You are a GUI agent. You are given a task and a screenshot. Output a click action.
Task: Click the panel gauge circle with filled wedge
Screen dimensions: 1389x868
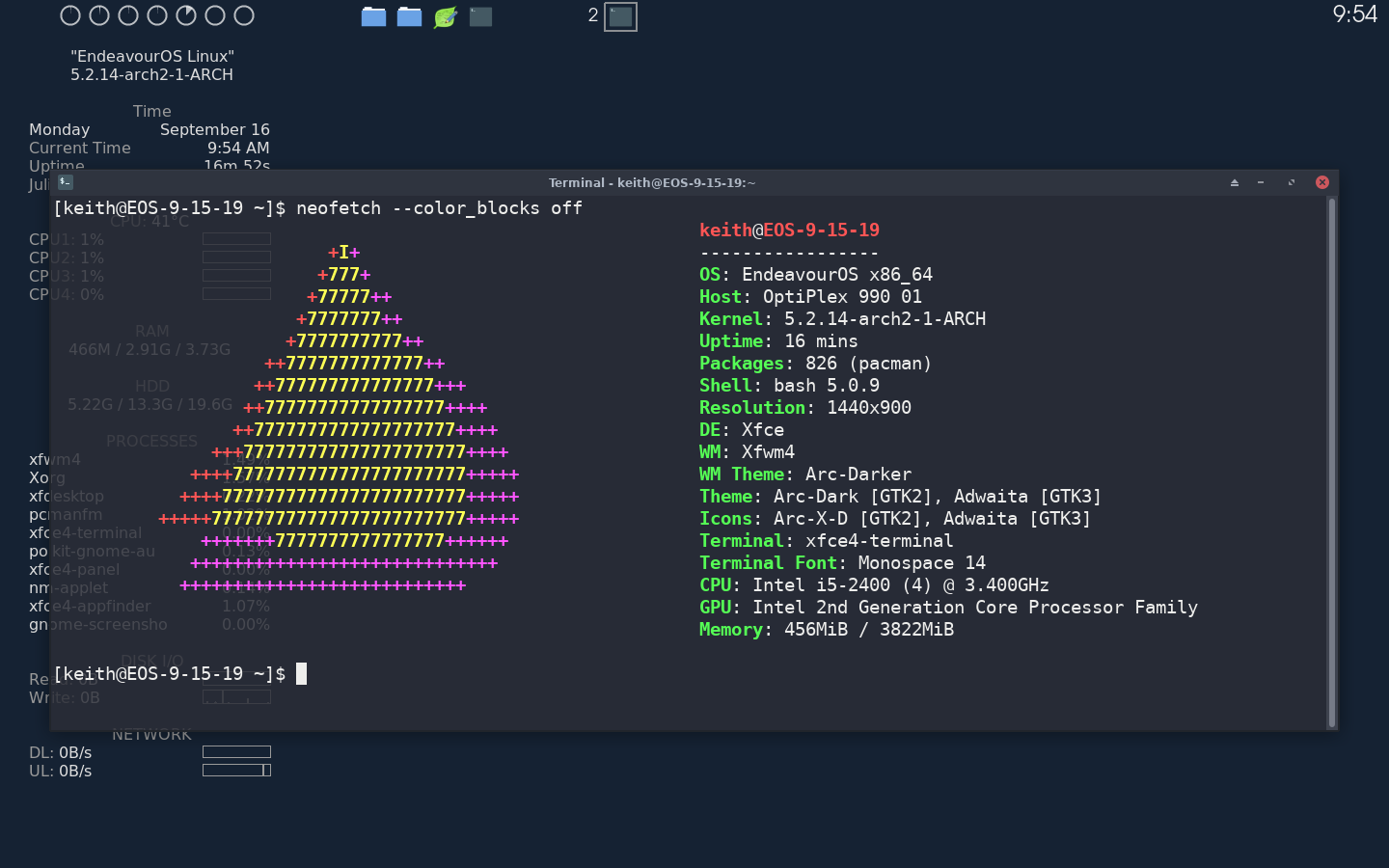186,15
